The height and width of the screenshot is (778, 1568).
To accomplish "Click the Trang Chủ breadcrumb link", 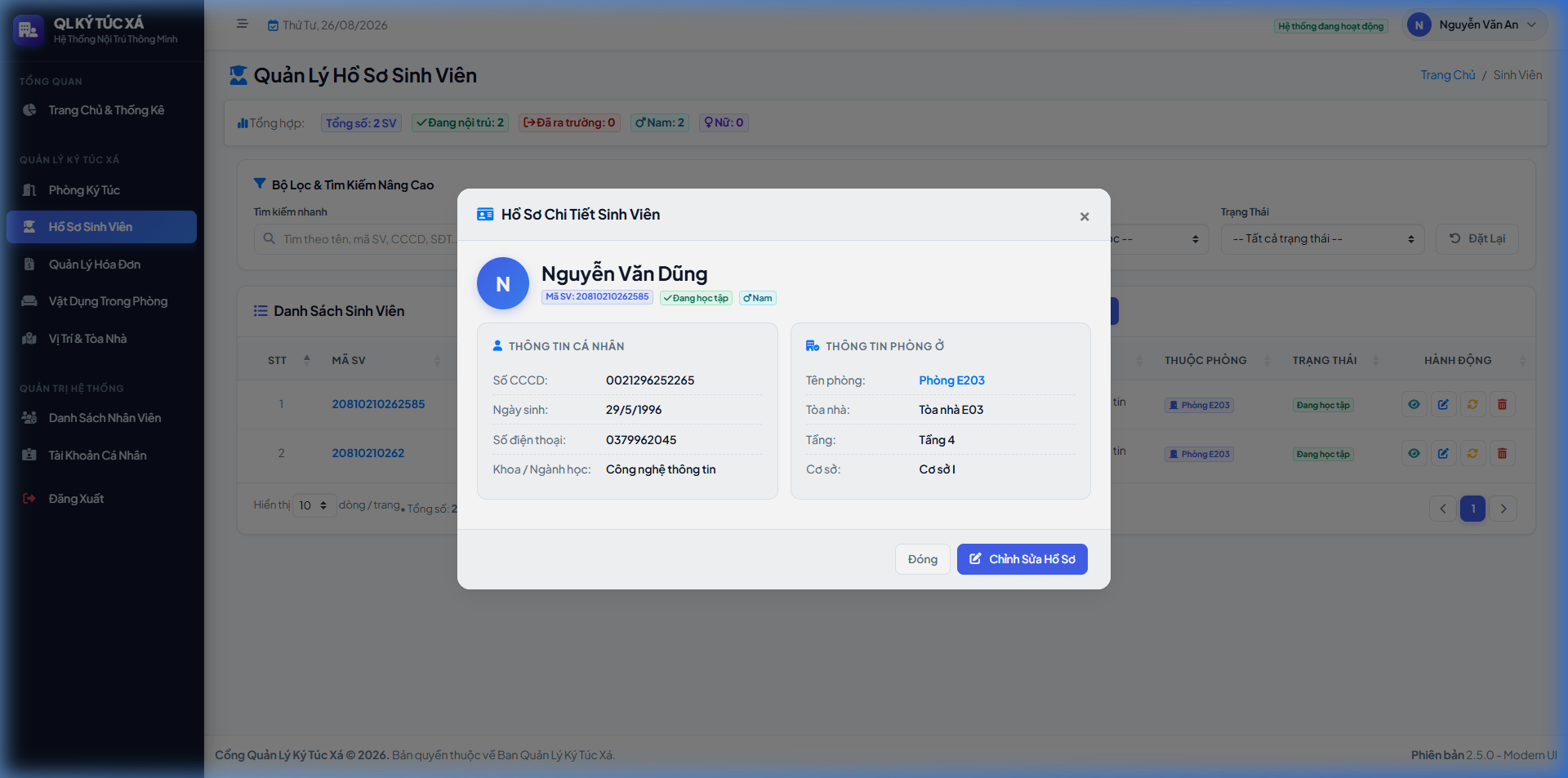I will click(x=1448, y=75).
